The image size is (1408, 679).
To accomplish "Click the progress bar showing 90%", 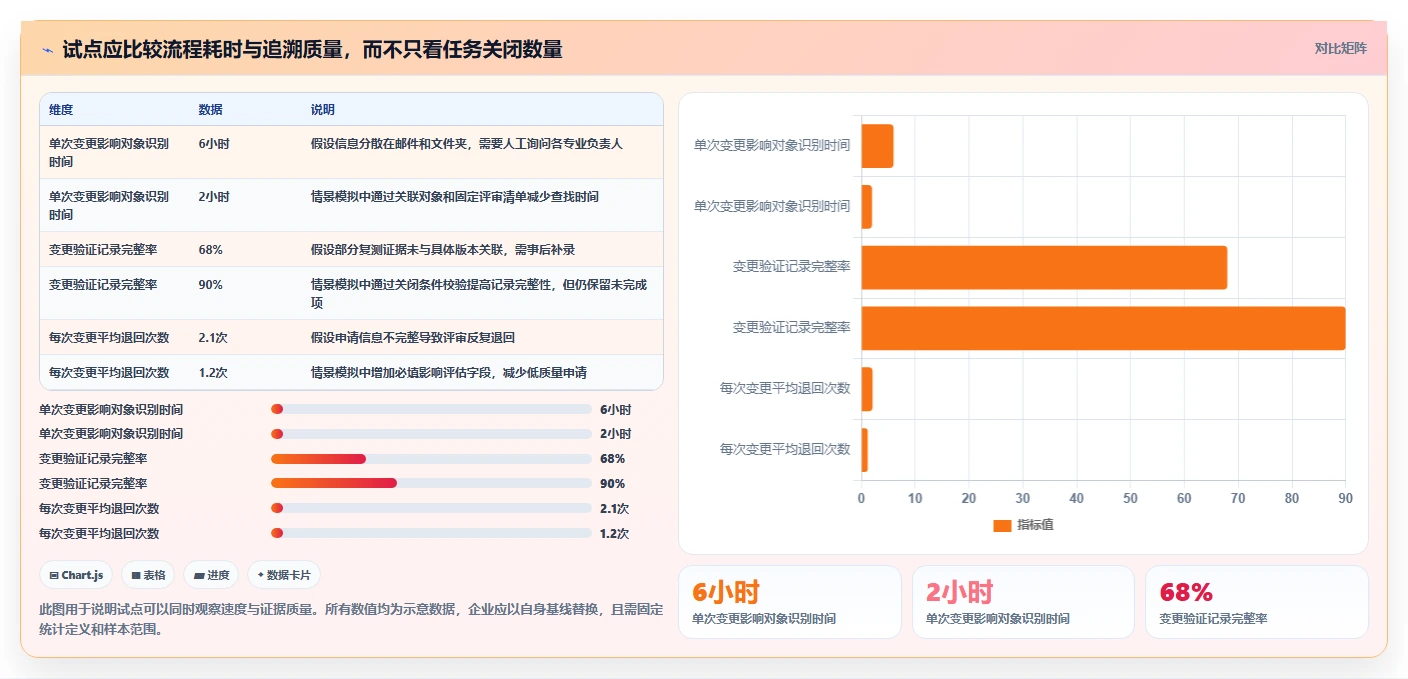I will point(431,484).
